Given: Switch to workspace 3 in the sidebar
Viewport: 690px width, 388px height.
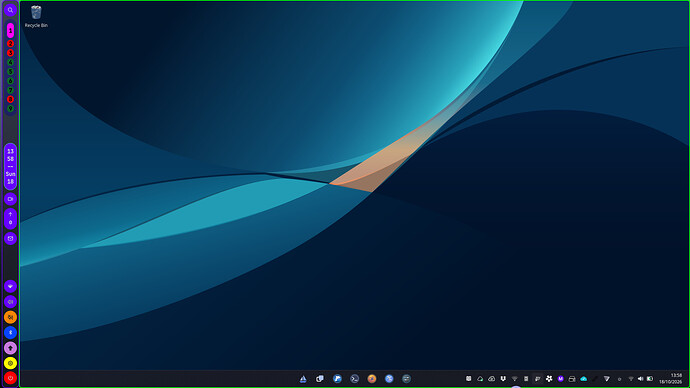Looking at the screenshot, I should [x=10, y=53].
